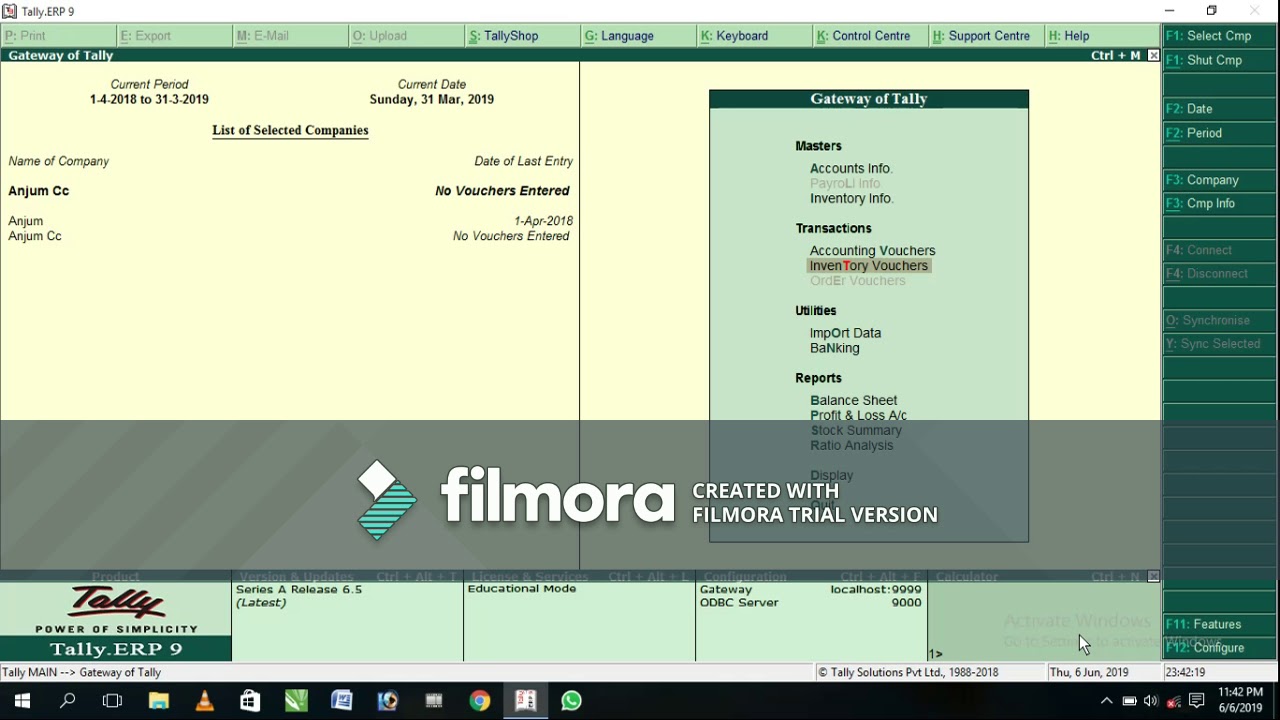1280x720 pixels.
Task: Check the battery status icon
Action: 1129,701
